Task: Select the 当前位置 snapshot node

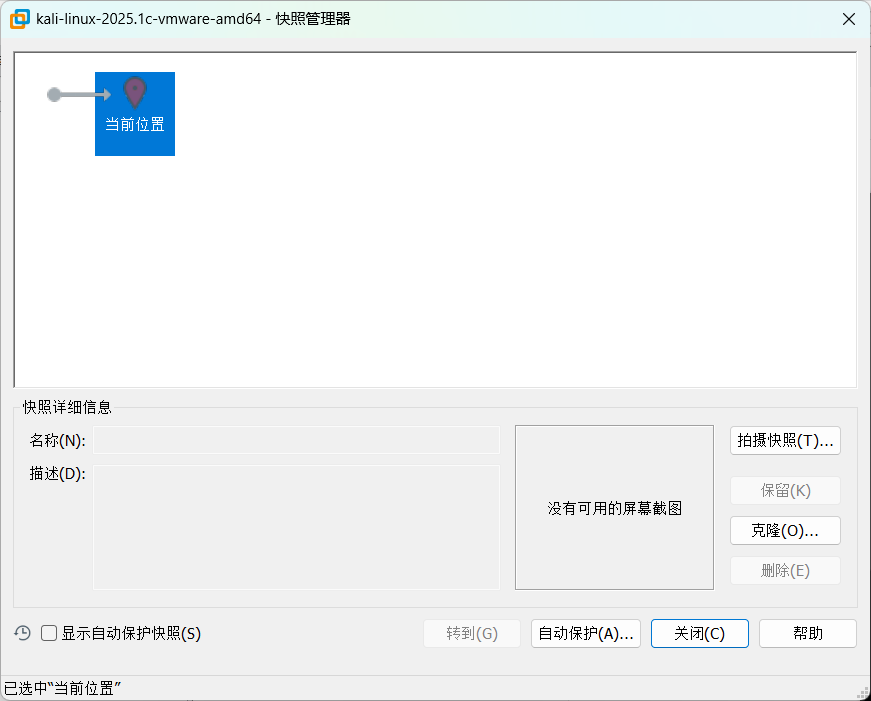Action: pos(134,113)
